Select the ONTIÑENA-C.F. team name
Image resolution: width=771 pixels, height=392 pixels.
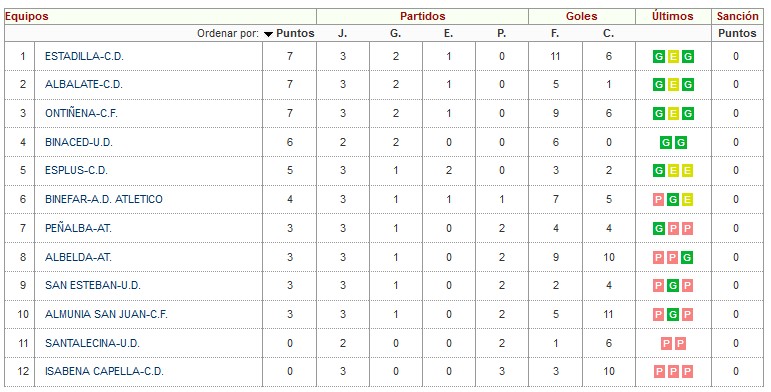tap(81, 114)
